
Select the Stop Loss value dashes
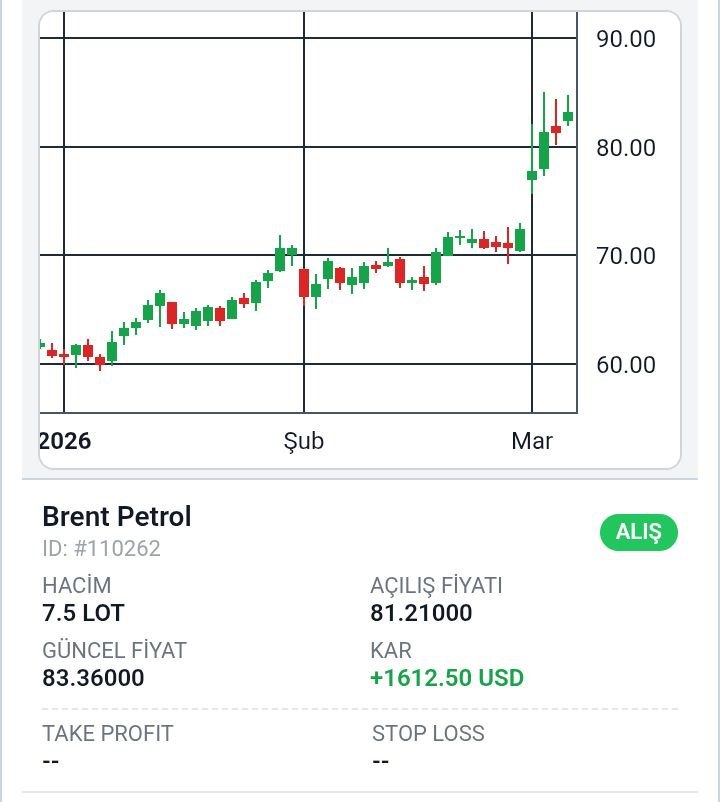click(380, 762)
